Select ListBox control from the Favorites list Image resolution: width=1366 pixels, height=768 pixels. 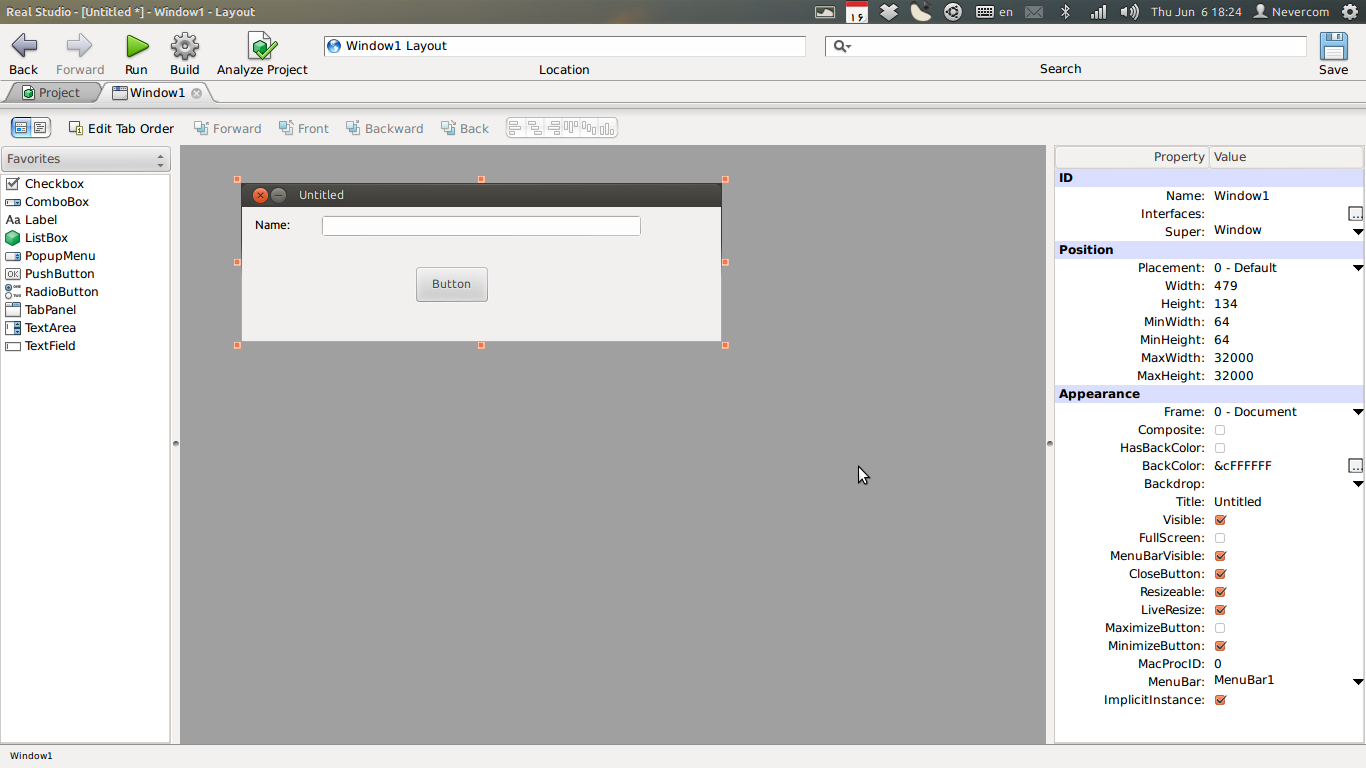point(46,238)
